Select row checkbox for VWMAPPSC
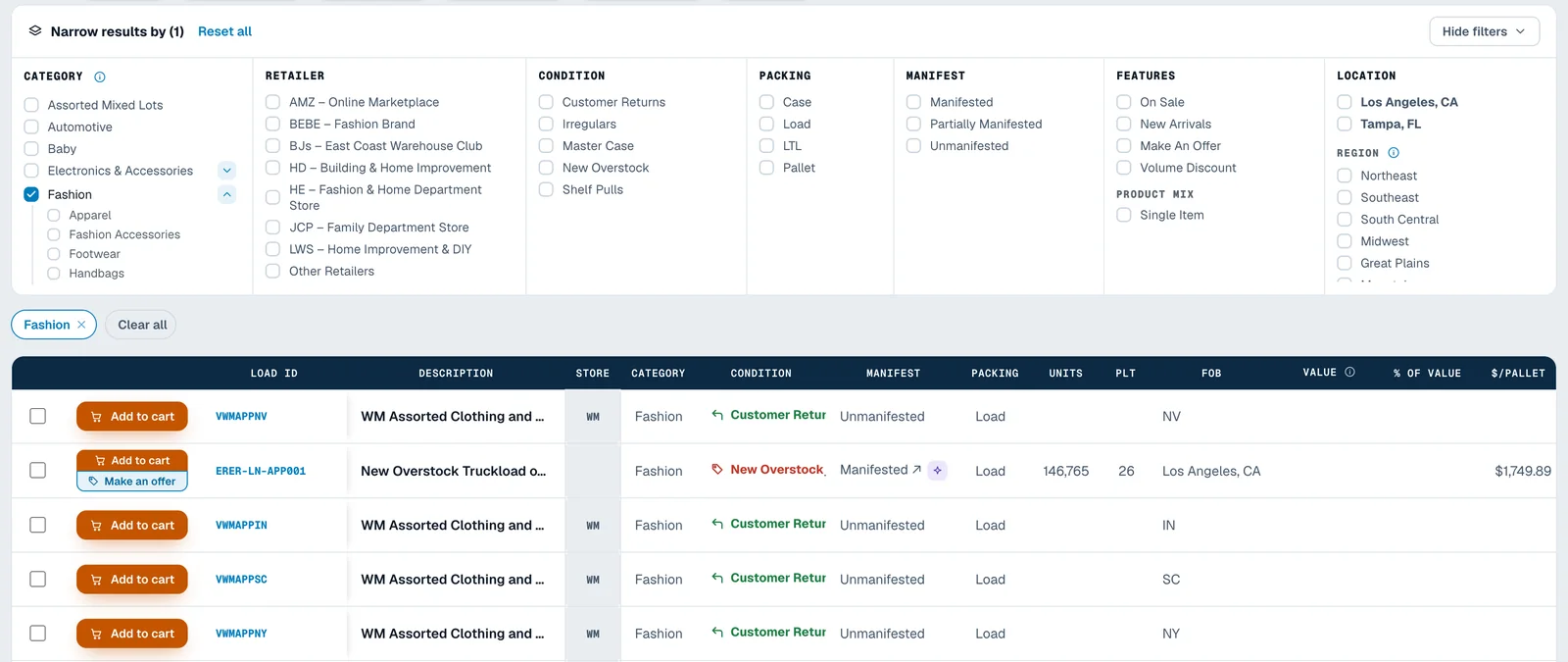This screenshot has height=662, width=1568. pyautogui.click(x=37, y=579)
